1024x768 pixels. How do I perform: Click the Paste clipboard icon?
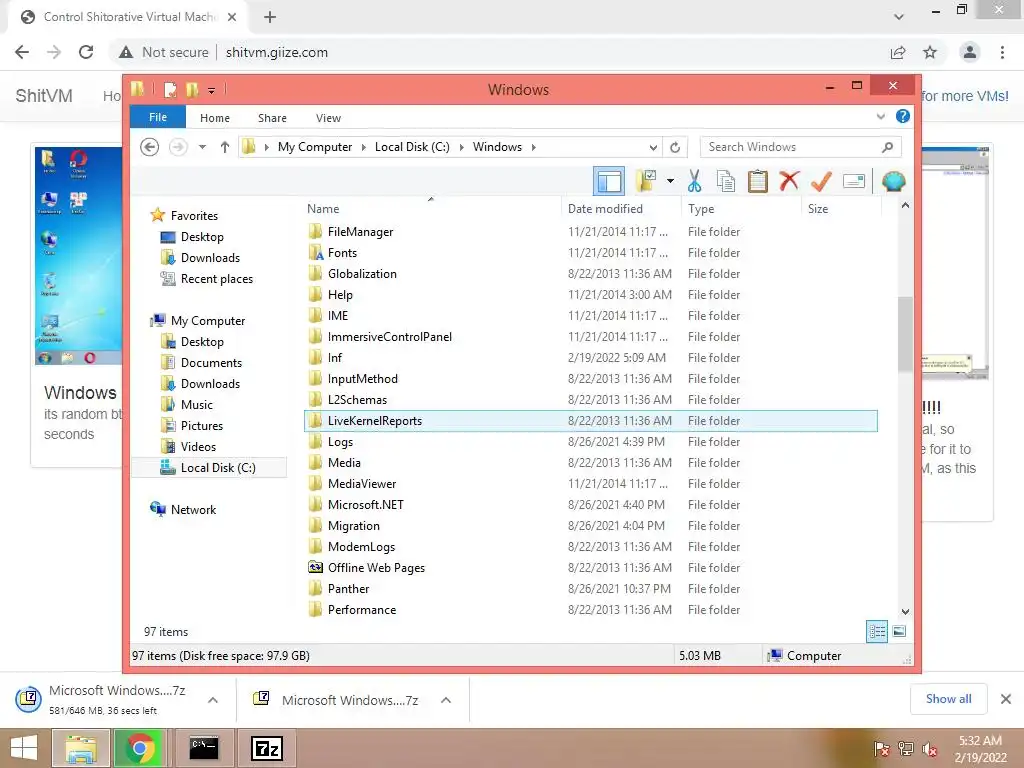758,181
